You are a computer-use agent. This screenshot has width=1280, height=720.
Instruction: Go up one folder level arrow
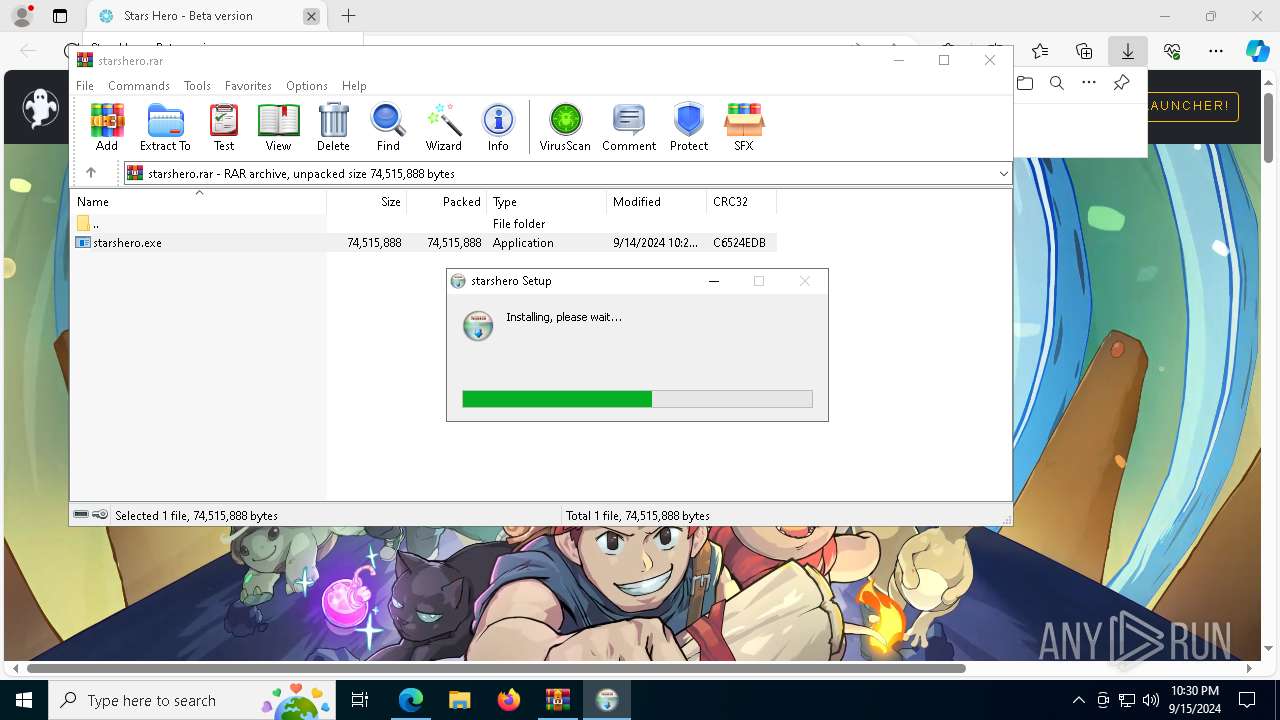(91, 173)
